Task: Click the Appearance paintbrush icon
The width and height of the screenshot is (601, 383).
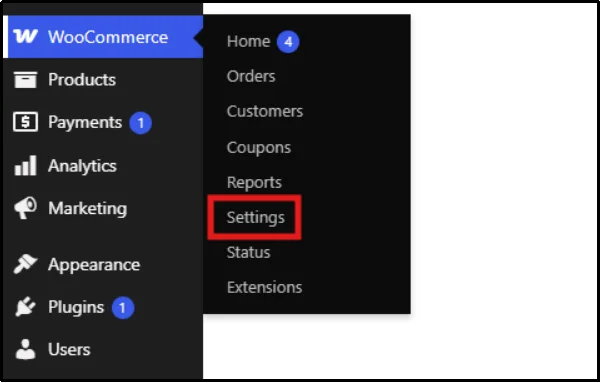Action: coord(25,265)
